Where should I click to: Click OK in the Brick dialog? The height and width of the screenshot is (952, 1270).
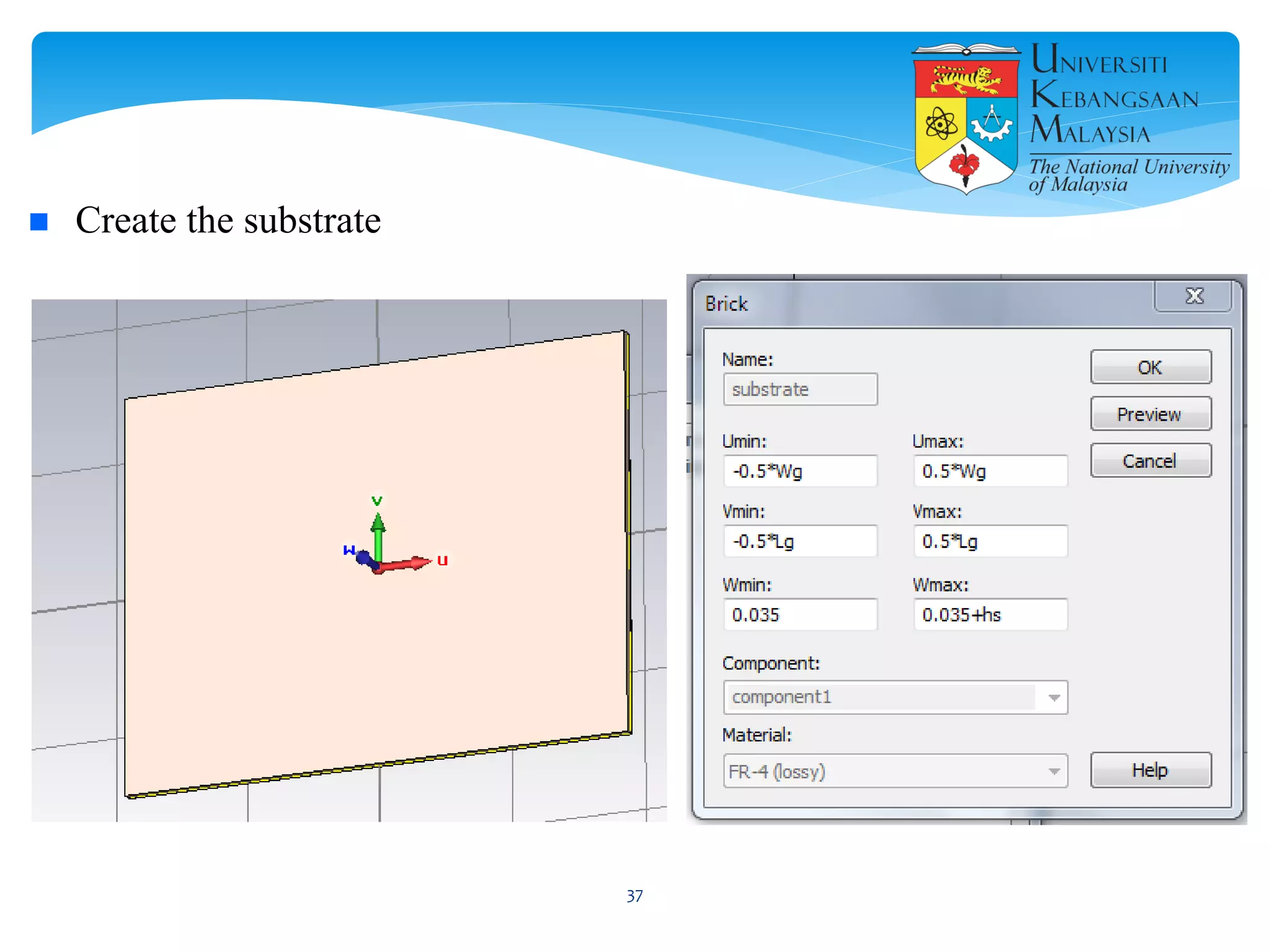tap(1150, 367)
